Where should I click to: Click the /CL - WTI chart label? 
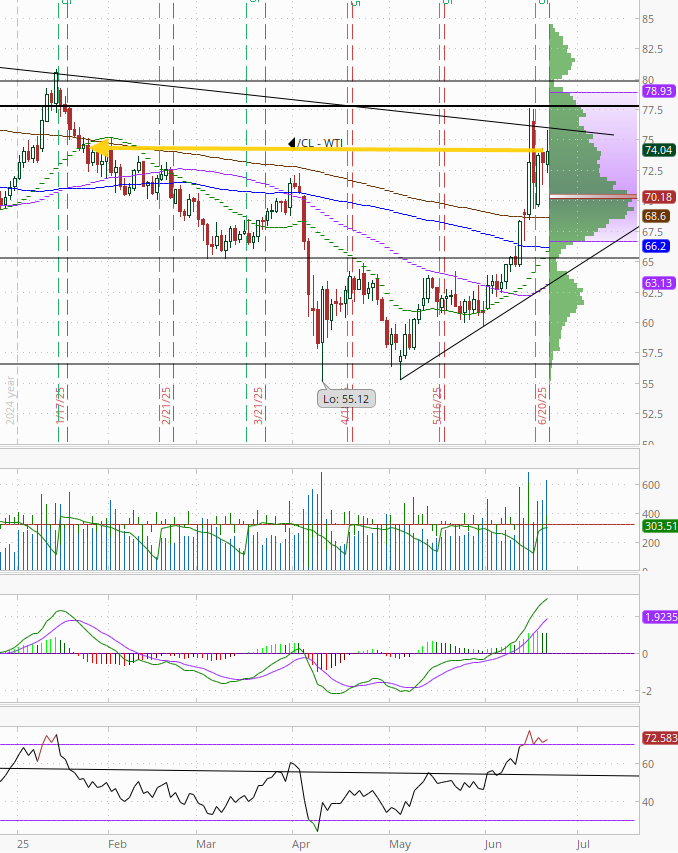tap(320, 143)
